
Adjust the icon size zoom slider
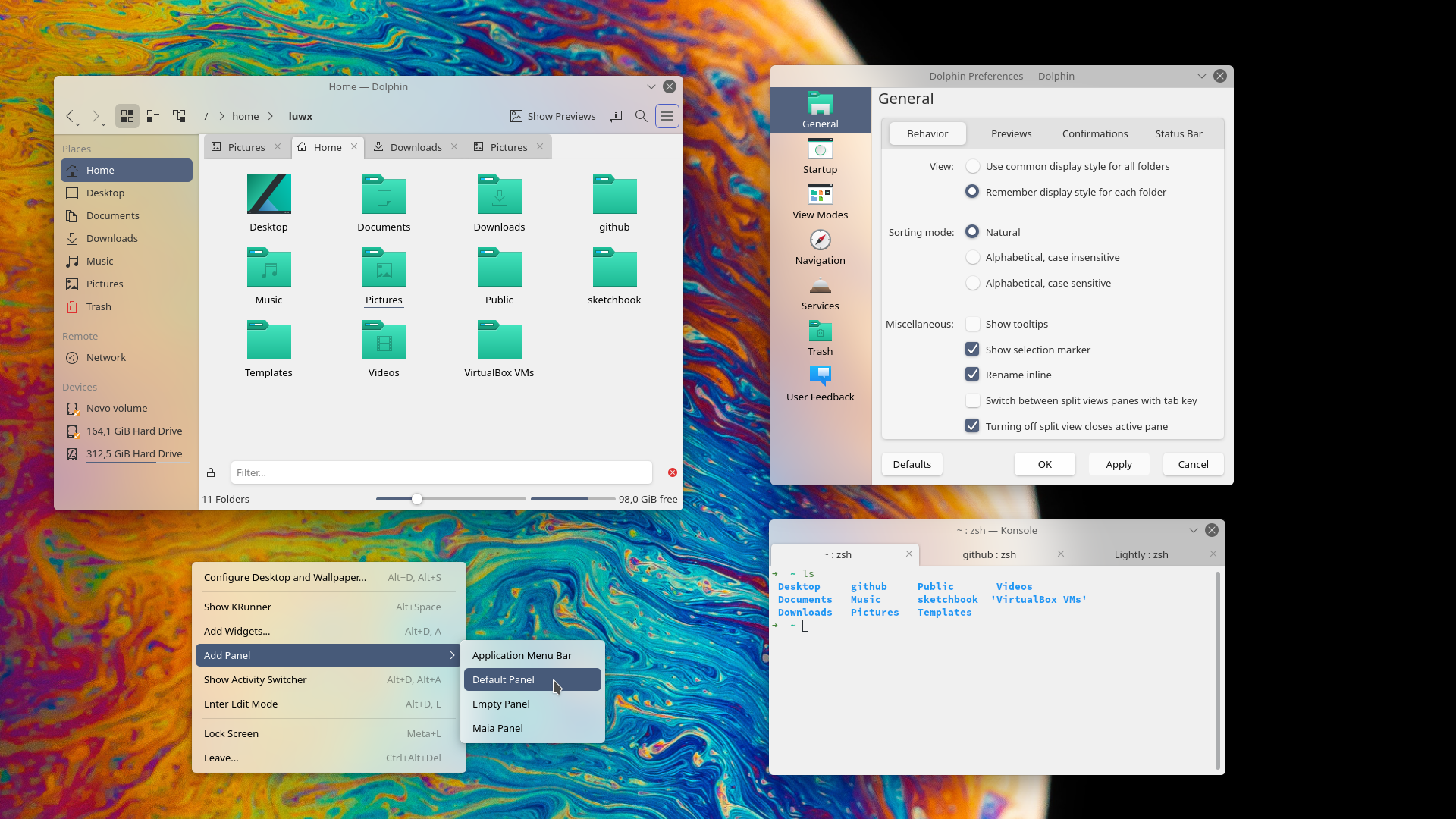click(416, 498)
